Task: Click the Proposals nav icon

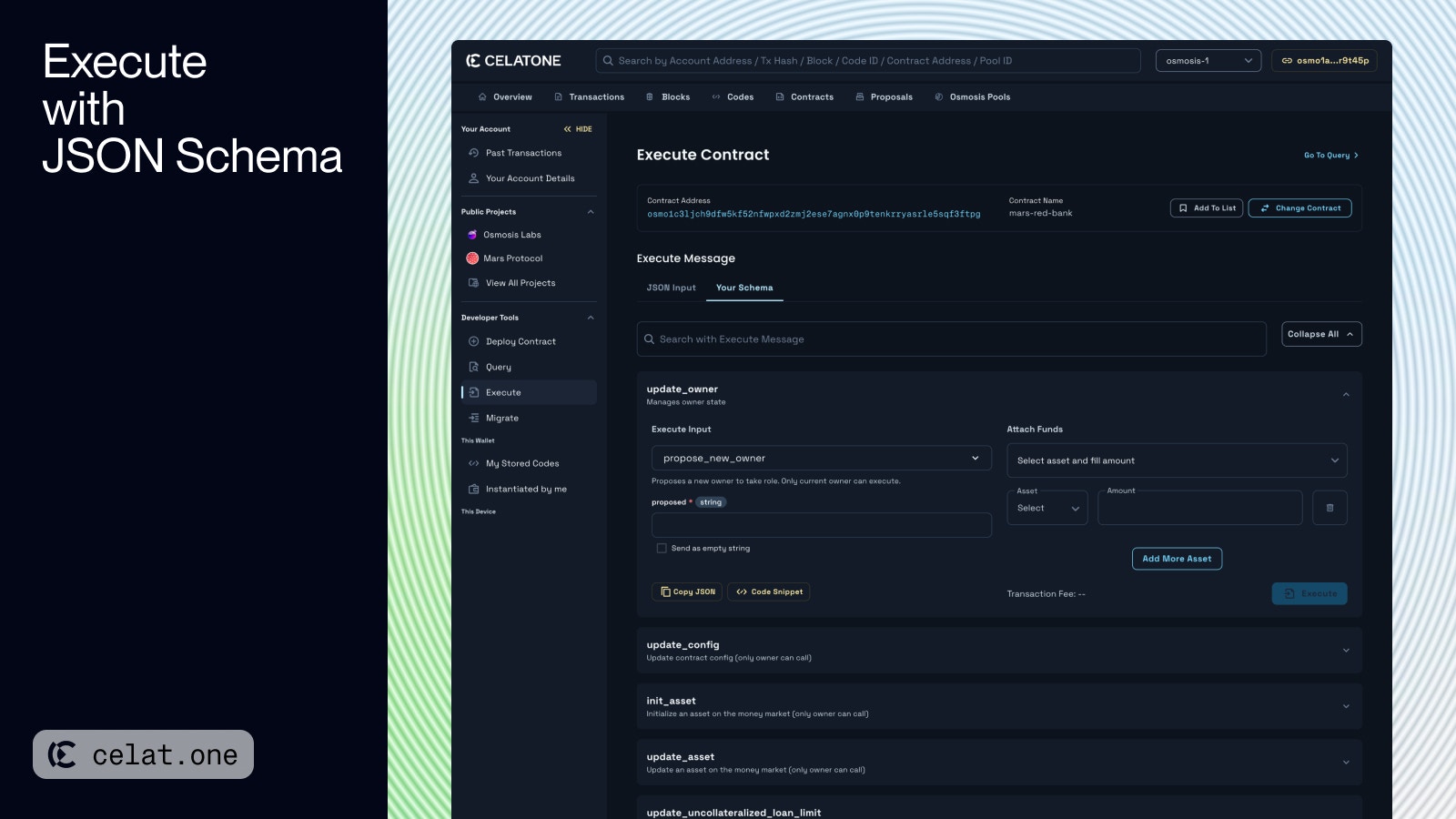Action: (x=860, y=97)
